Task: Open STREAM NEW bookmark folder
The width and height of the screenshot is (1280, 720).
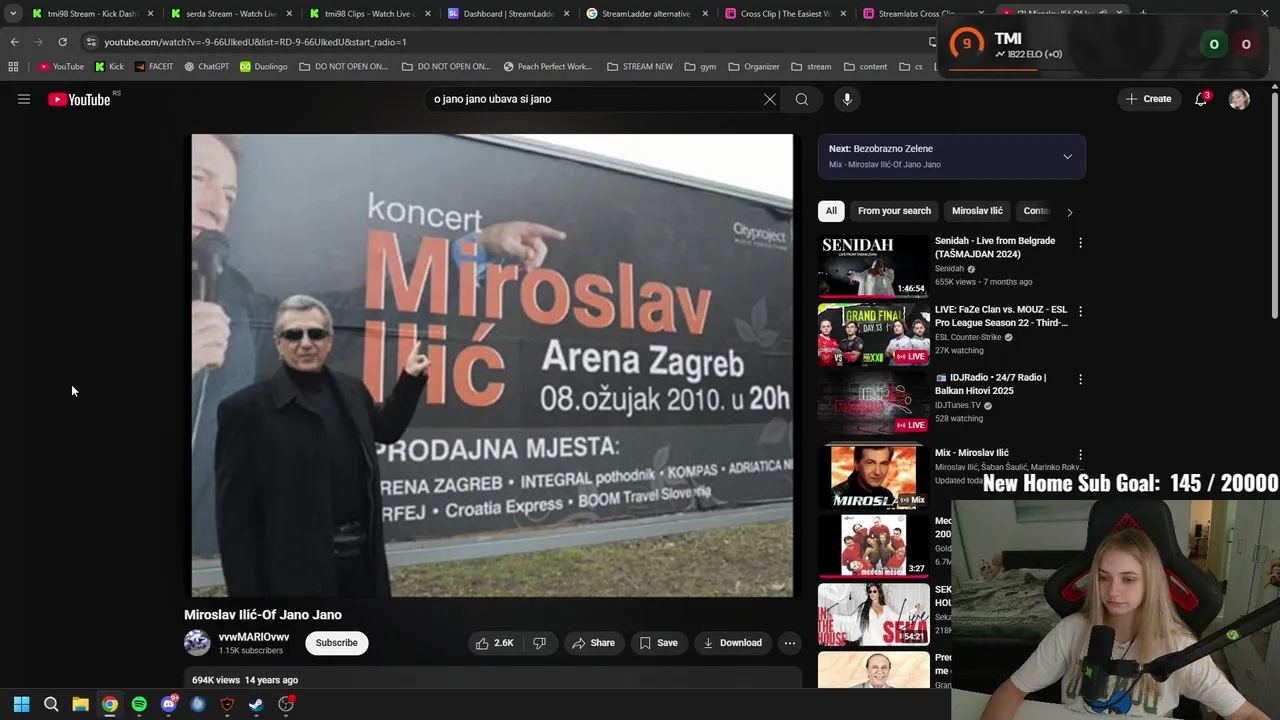Action: [x=640, y=67]
